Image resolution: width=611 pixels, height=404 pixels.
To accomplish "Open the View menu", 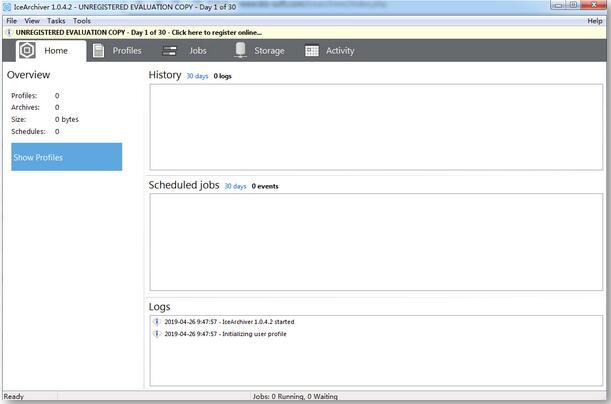I will click(32, 21).
